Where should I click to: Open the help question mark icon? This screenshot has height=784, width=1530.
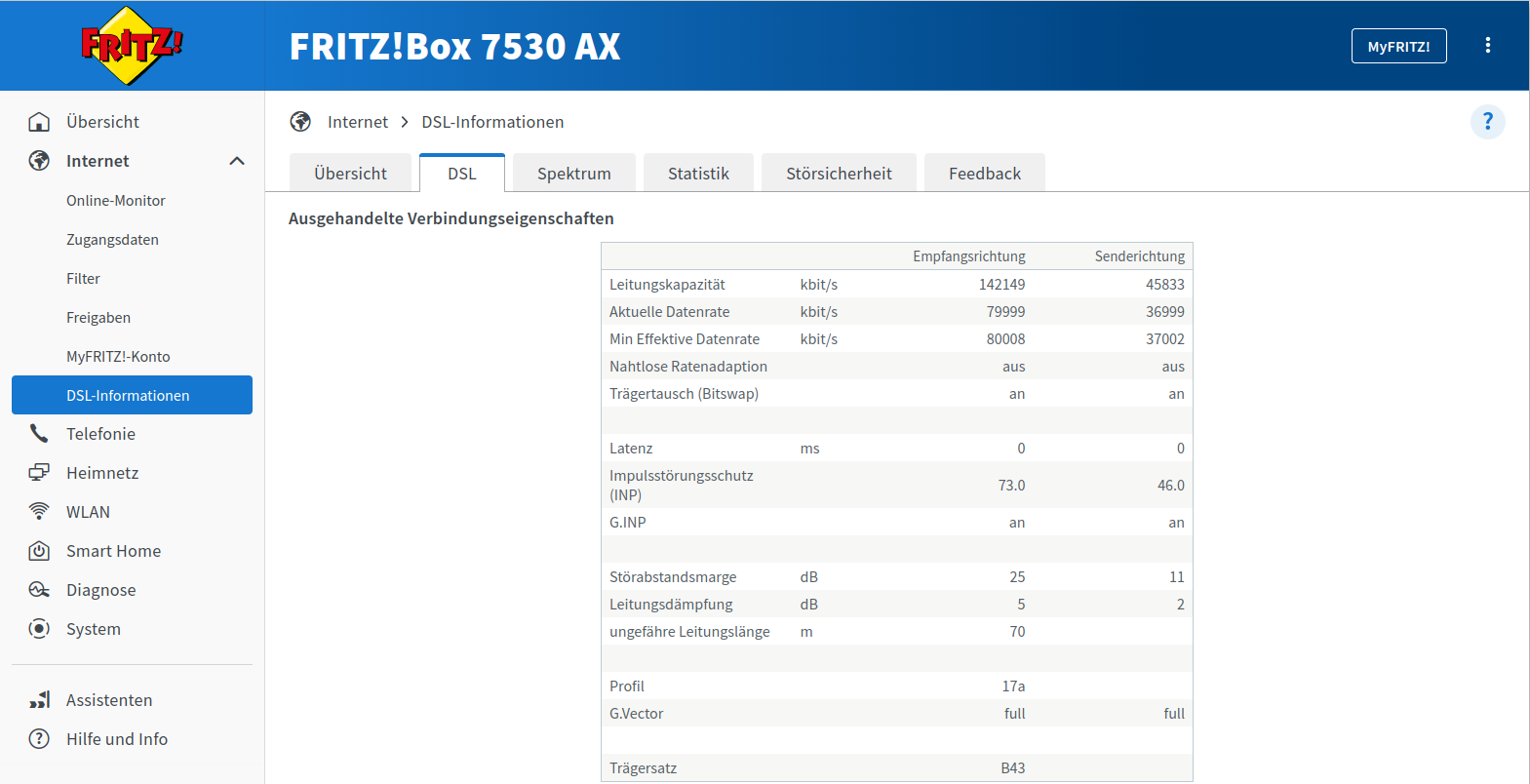coord(1488,122)
